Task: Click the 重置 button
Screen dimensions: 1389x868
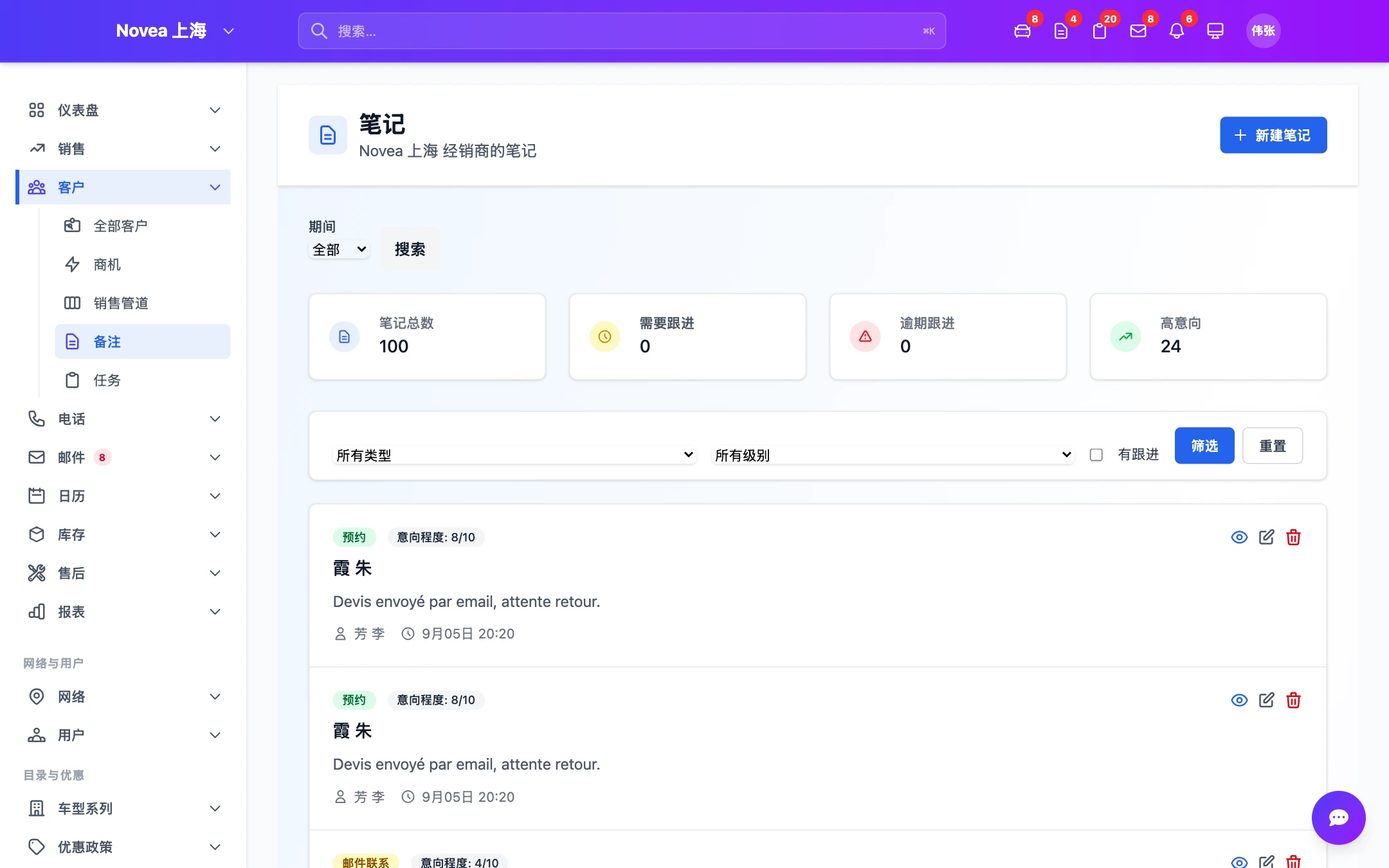Action: tap(1273, 446)
